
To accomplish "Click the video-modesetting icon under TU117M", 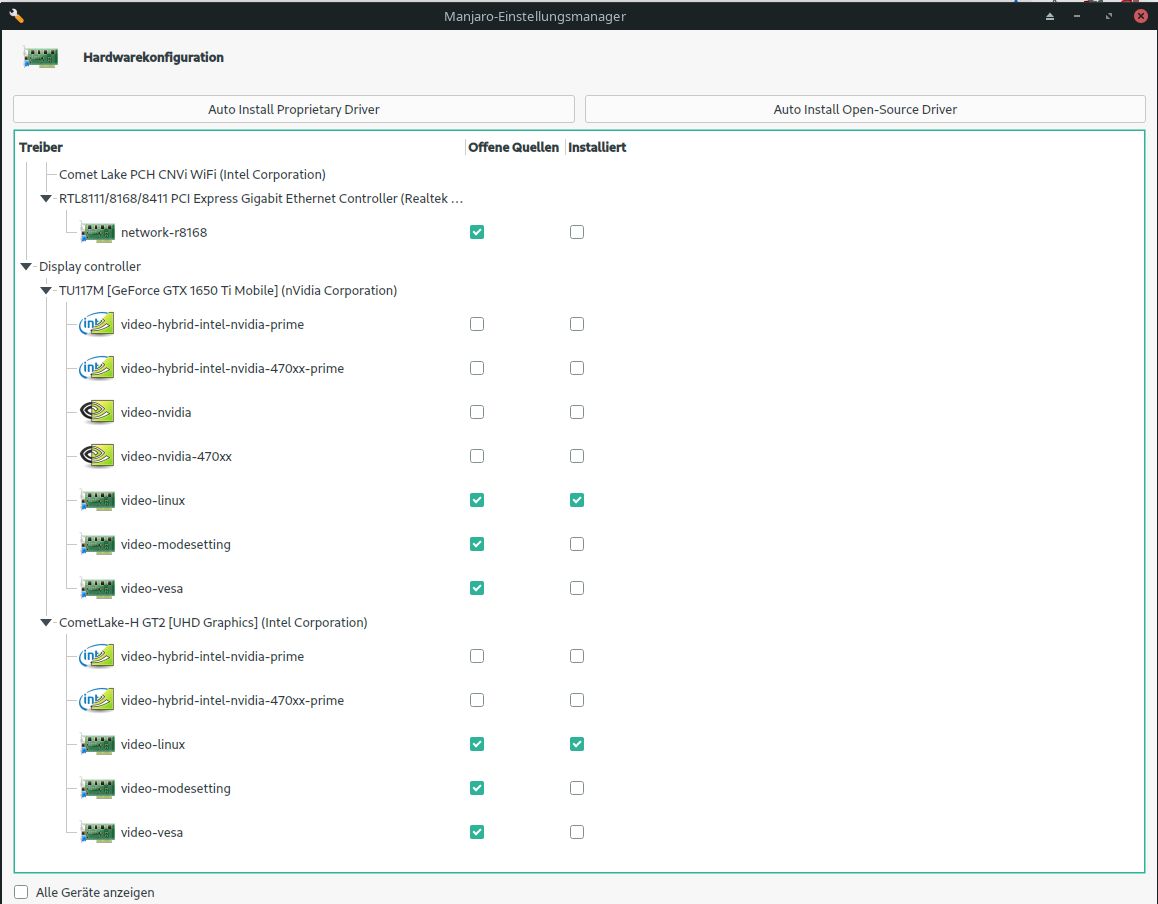I will (97, 544).
